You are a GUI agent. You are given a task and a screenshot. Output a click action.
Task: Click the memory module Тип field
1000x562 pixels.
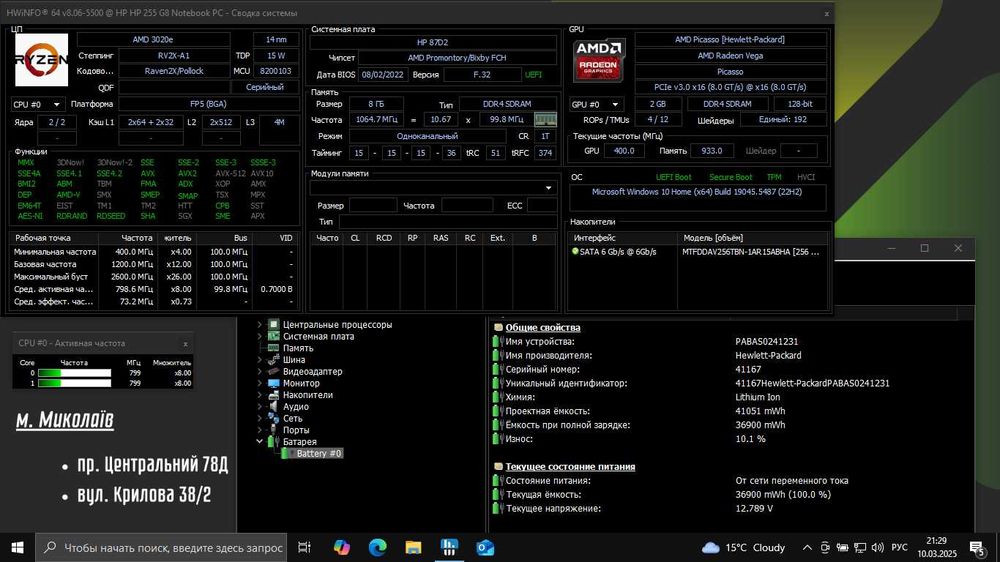coord(447,222)
